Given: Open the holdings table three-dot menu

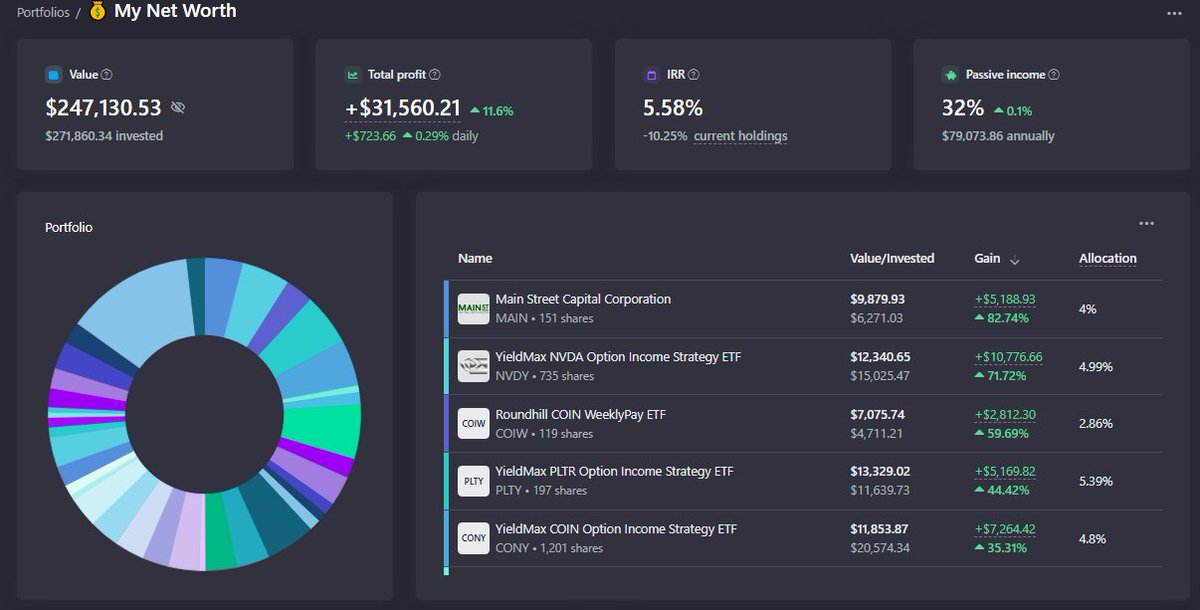Looking at the screenshot, I should pos(1147,224).
